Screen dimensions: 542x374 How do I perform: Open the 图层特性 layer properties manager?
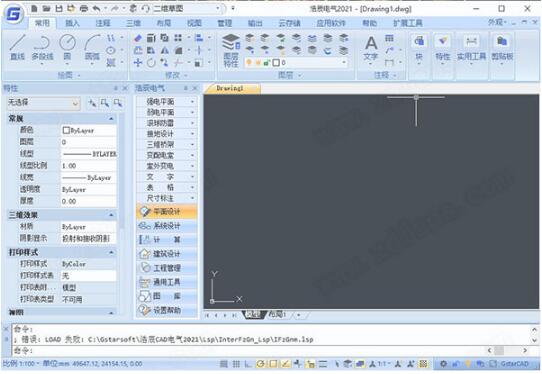tap(231, 50)
